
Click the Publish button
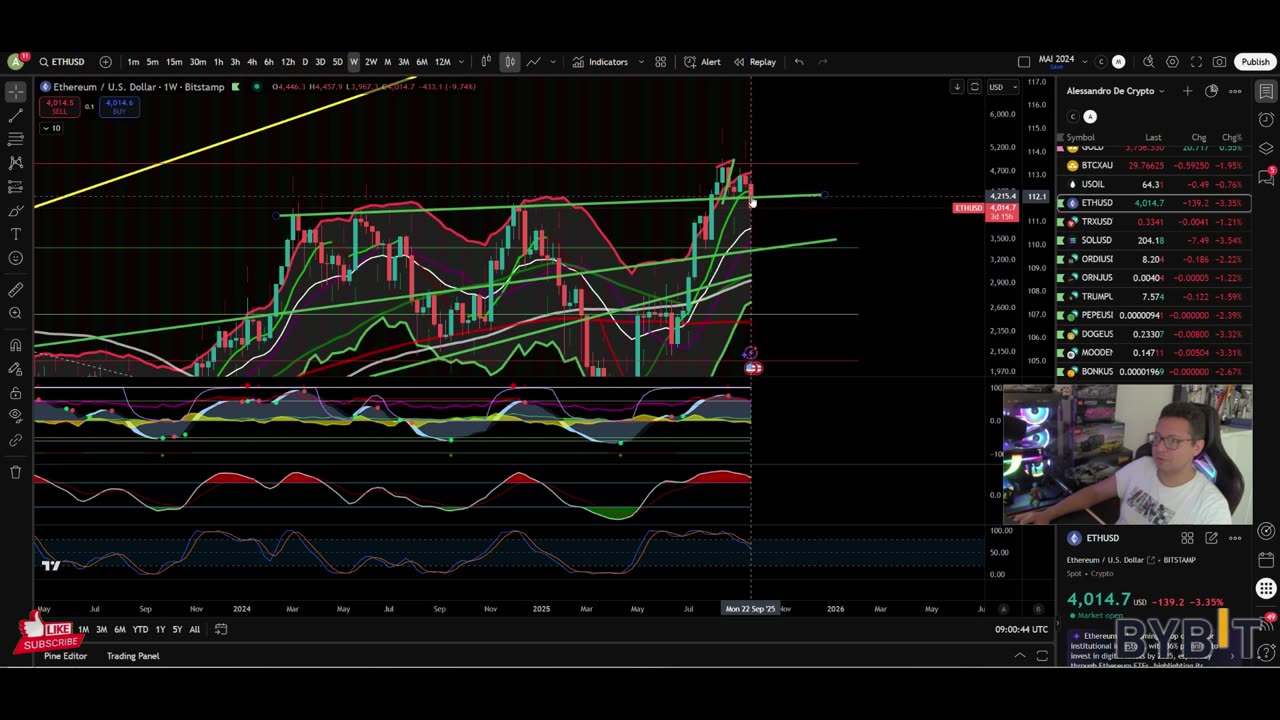click(1255, 62)
